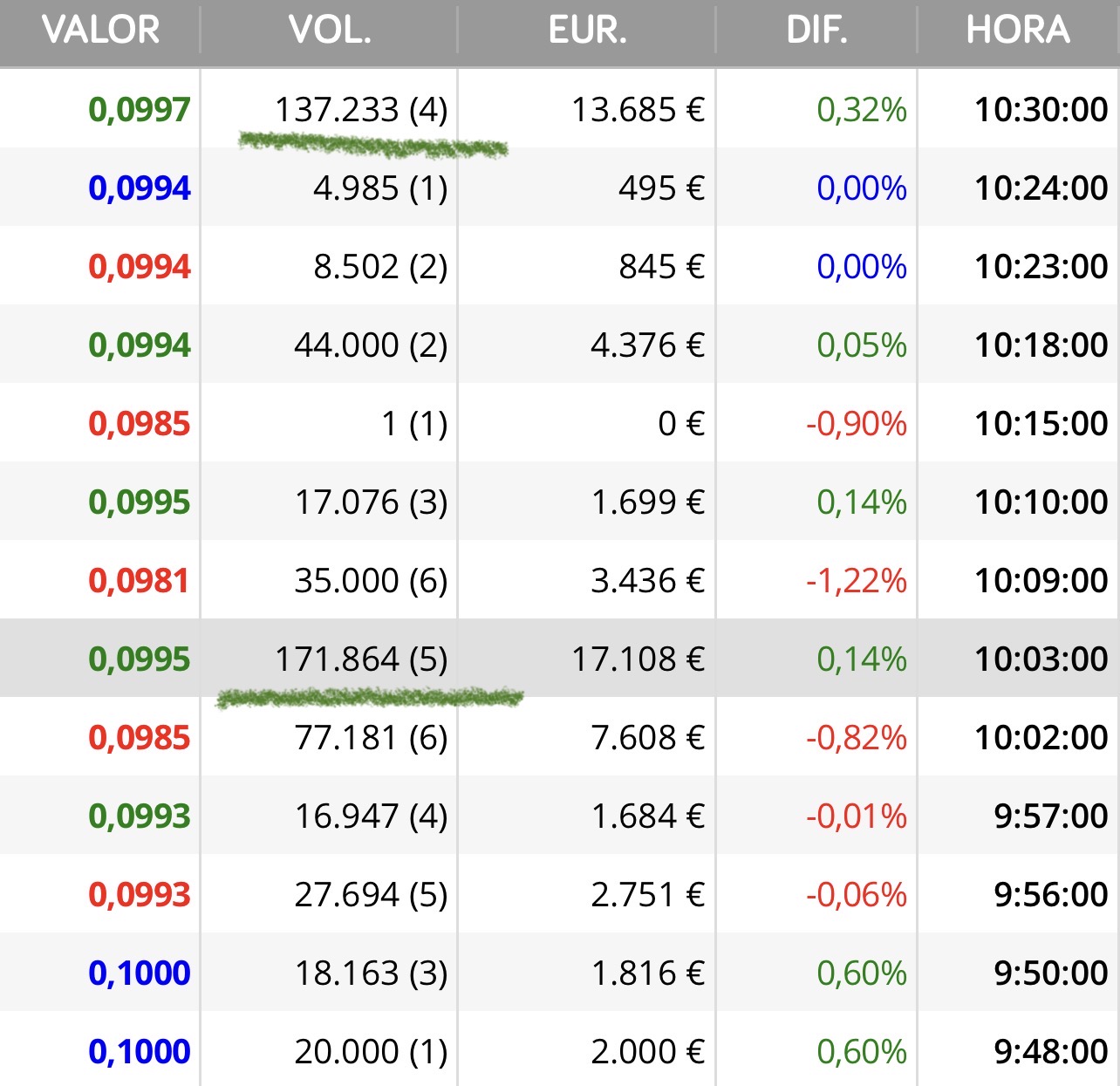
Task: Click volume 44.000 (2)
Action: 371,345
